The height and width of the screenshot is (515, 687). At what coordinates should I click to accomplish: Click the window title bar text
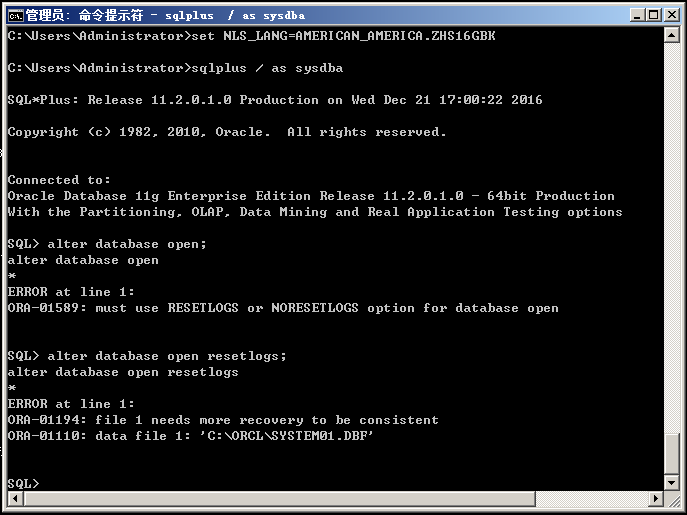(x=165, y=15)
